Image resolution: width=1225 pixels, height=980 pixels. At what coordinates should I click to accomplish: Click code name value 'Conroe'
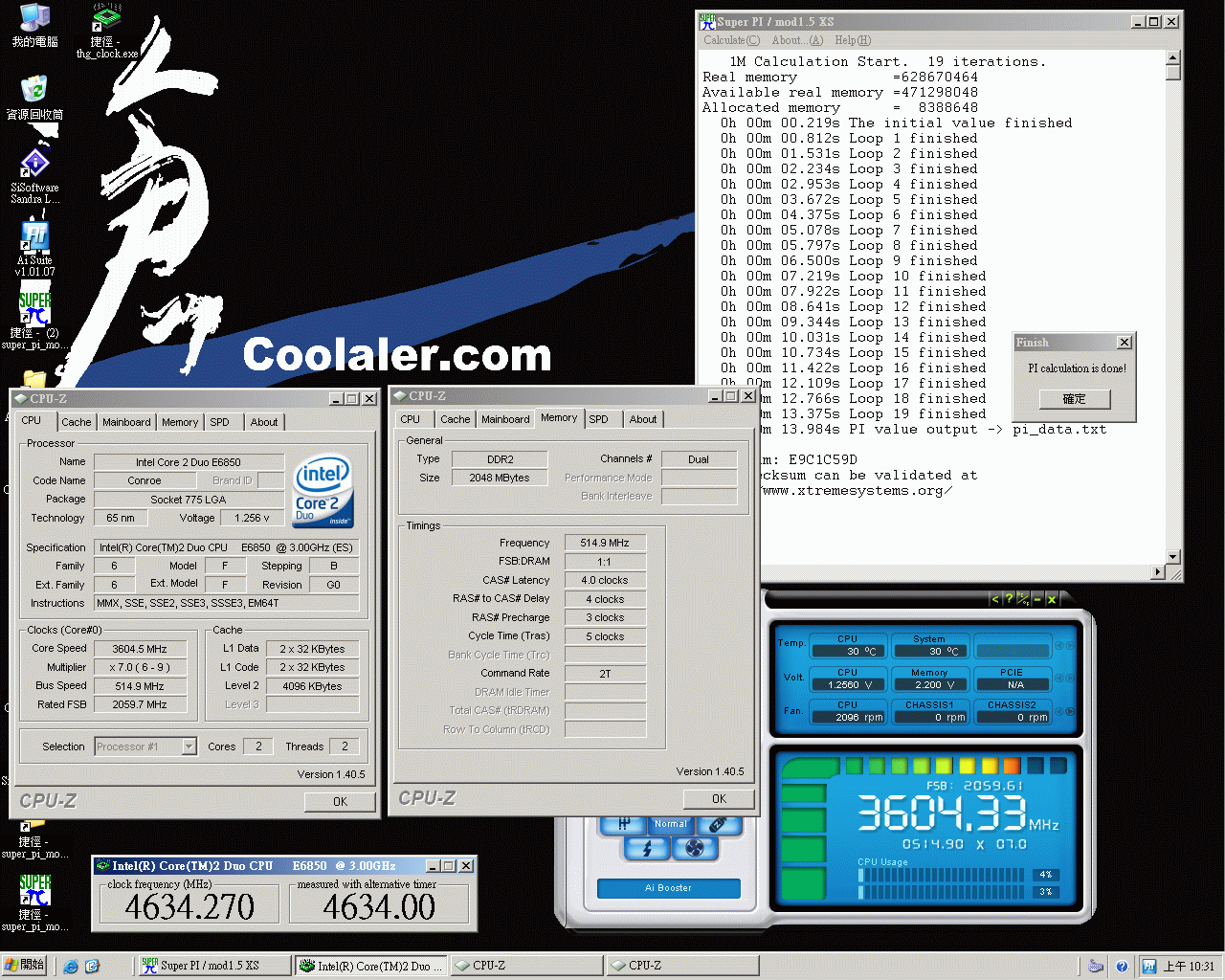145,480
